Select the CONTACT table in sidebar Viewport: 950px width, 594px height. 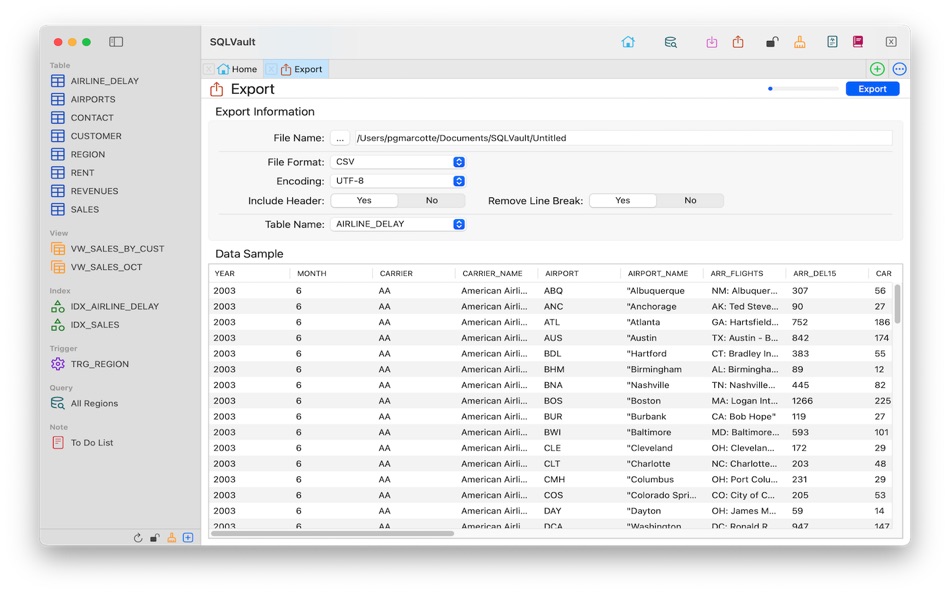coord(92,118)
